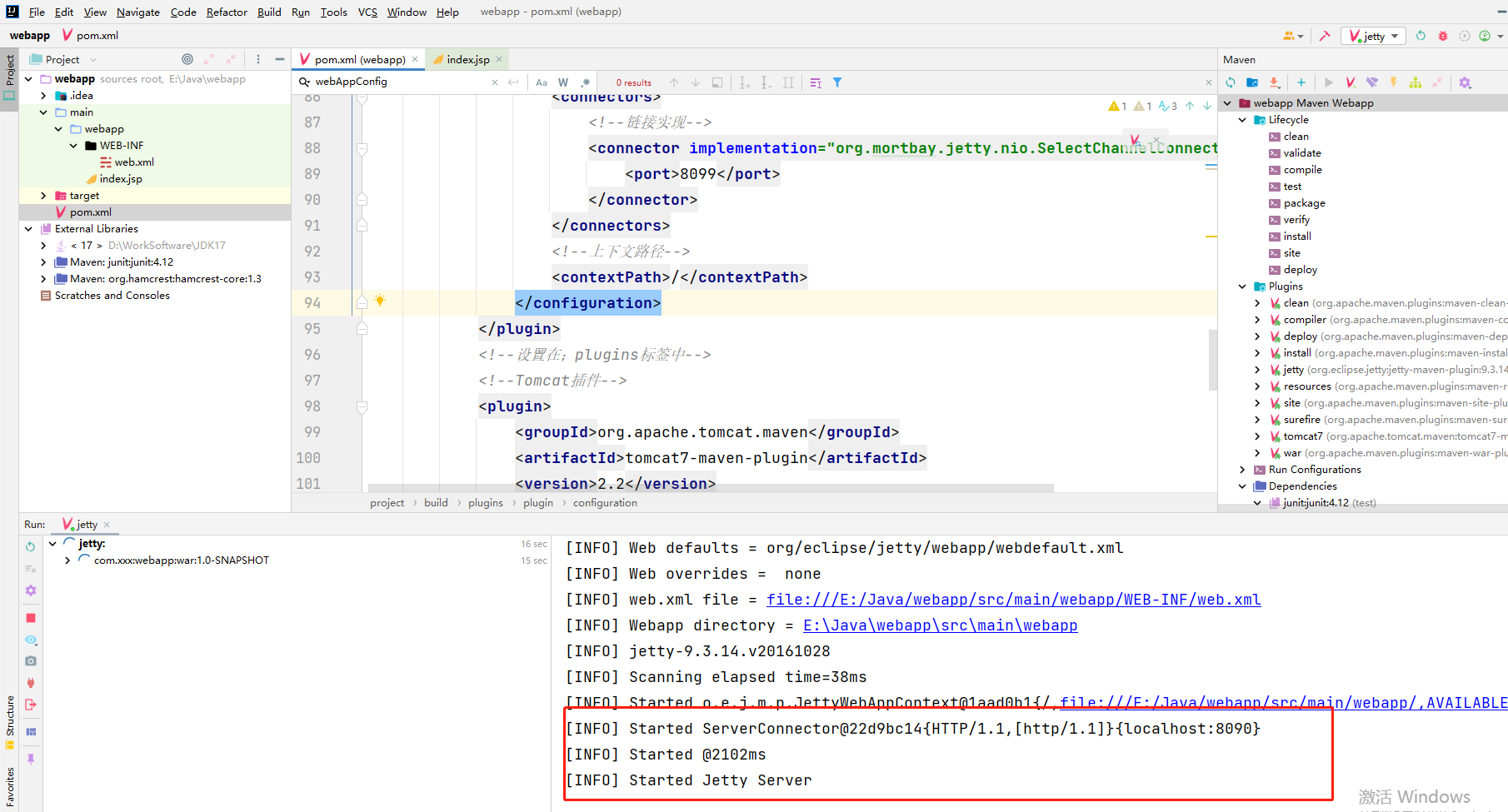
Task: Click Download Sources icon in Maven toolbar
Action: coord(1275,82)
